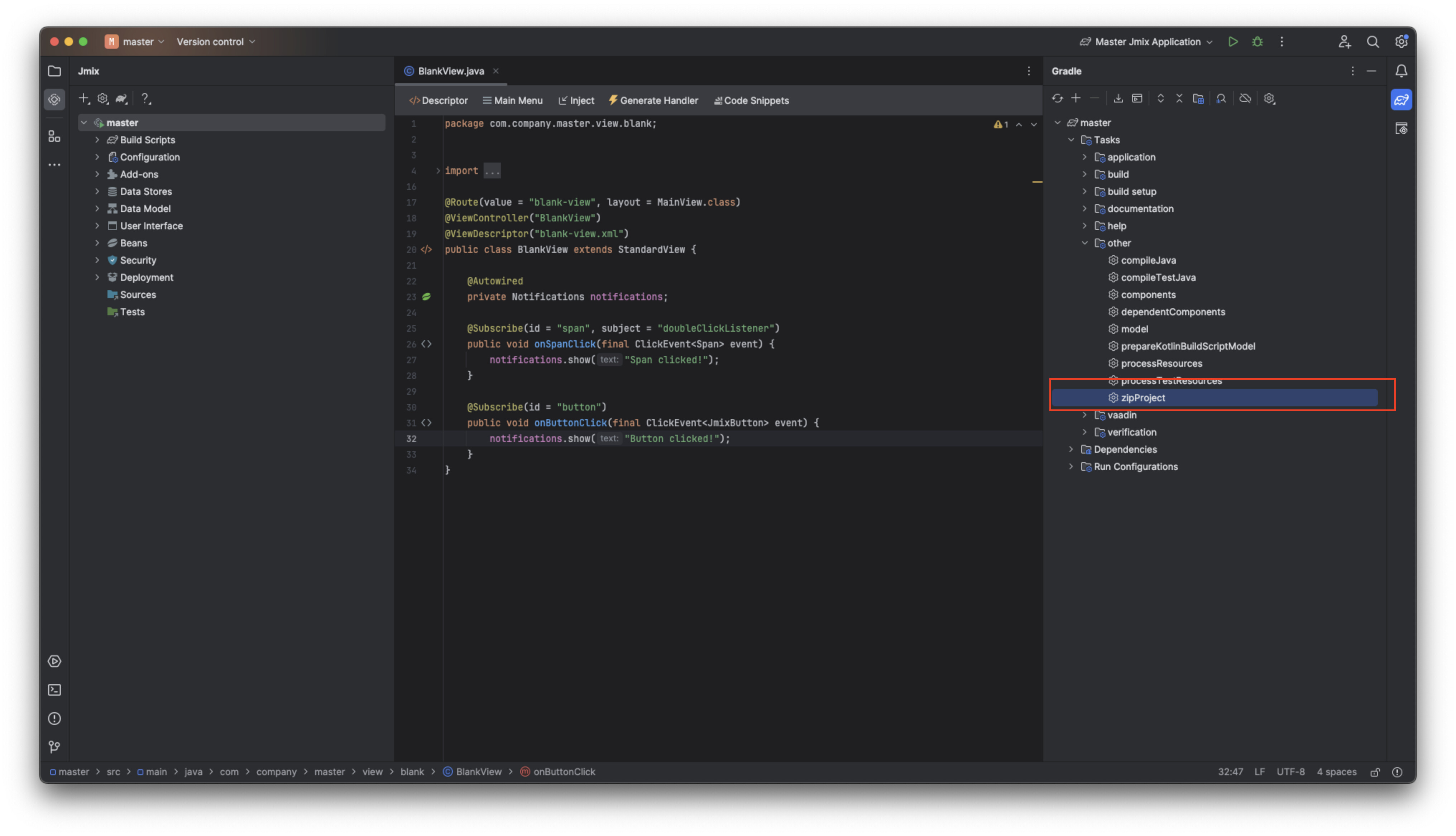Expand User Interface node
Screen dimensions: 1456x836
[x=97, y=226]
